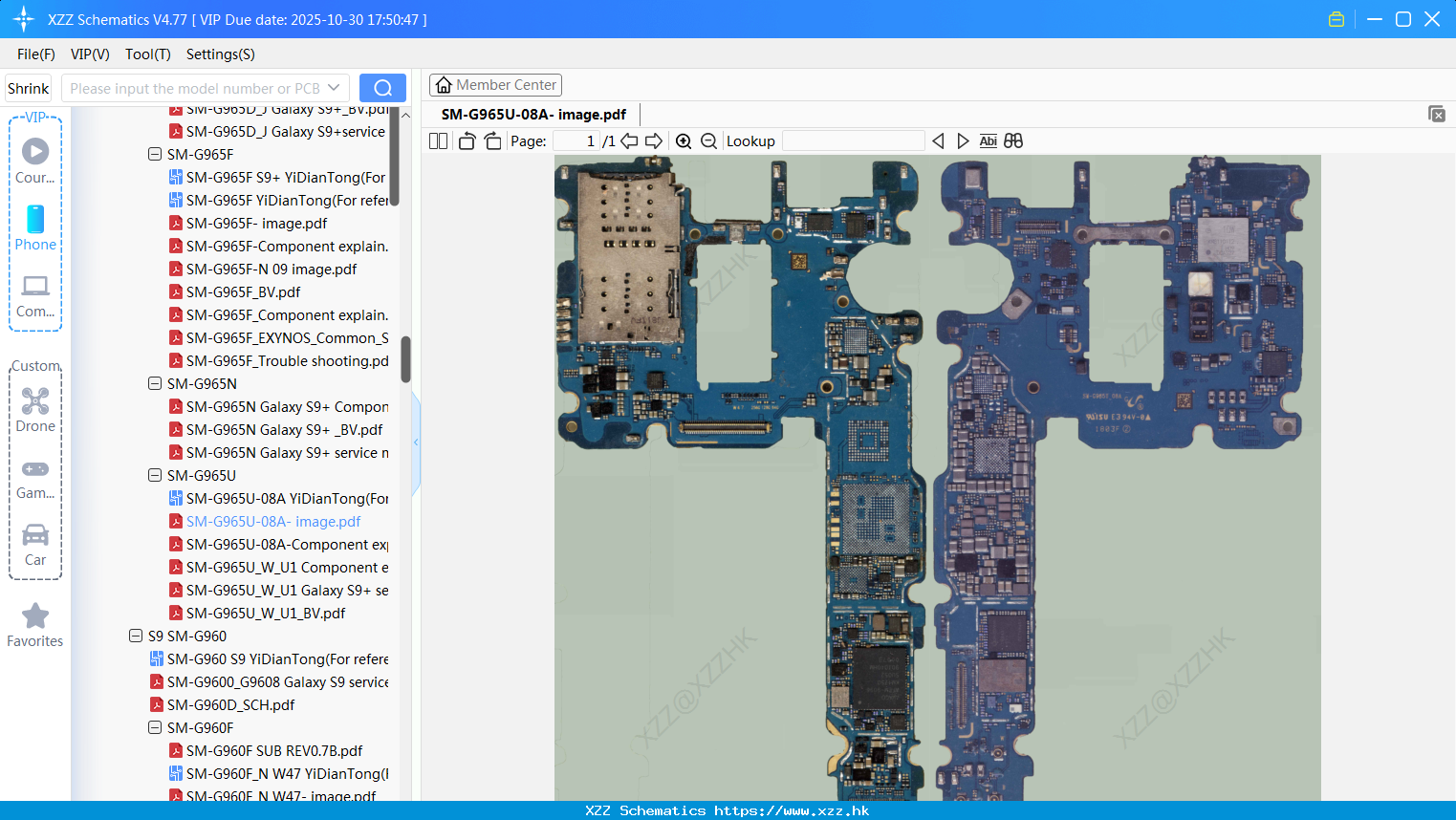Click the yellow toolbox icon in title bar
1456x820 pixels.
tap(1336, 19)
